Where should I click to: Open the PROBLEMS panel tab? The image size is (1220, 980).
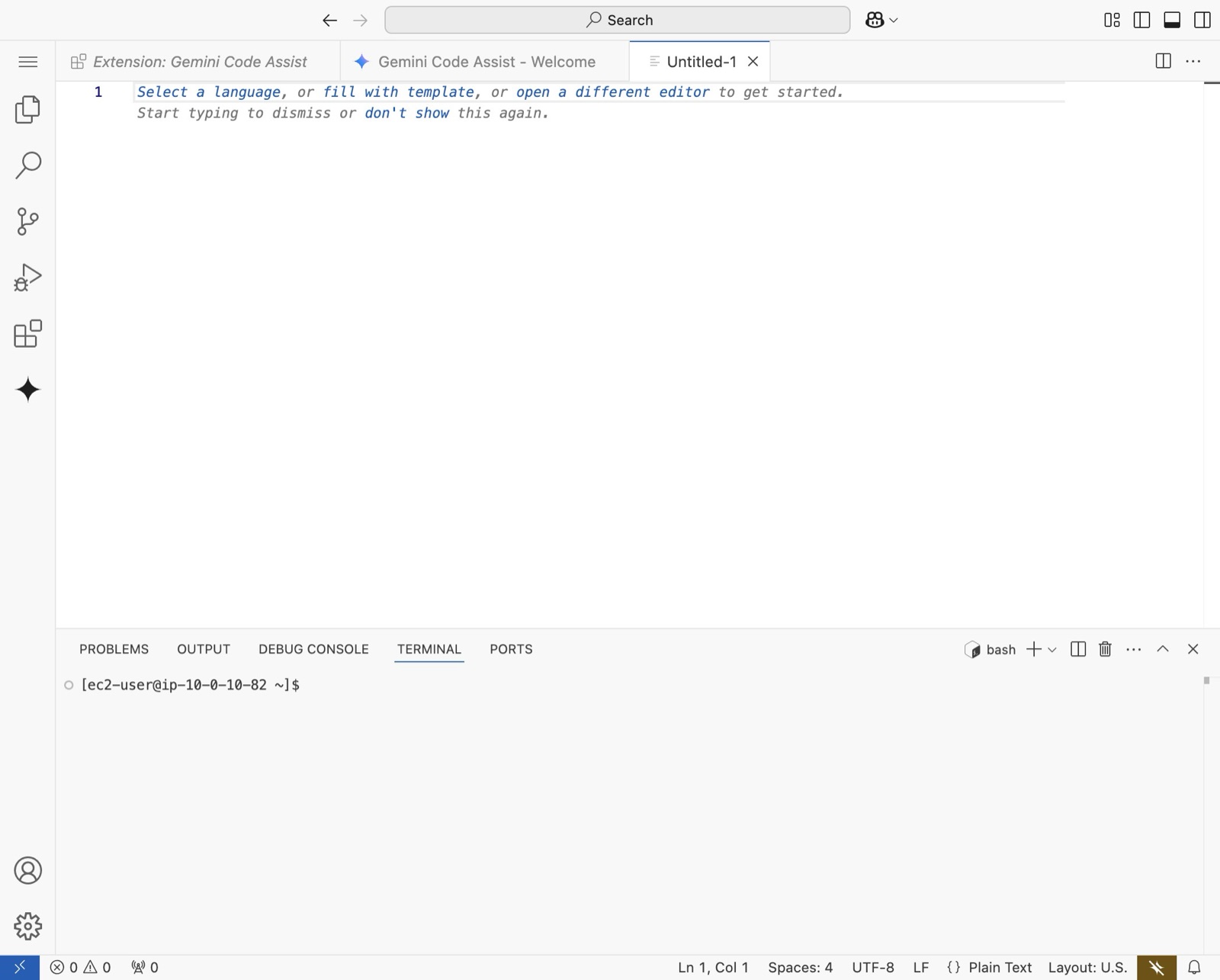point(114,649)
